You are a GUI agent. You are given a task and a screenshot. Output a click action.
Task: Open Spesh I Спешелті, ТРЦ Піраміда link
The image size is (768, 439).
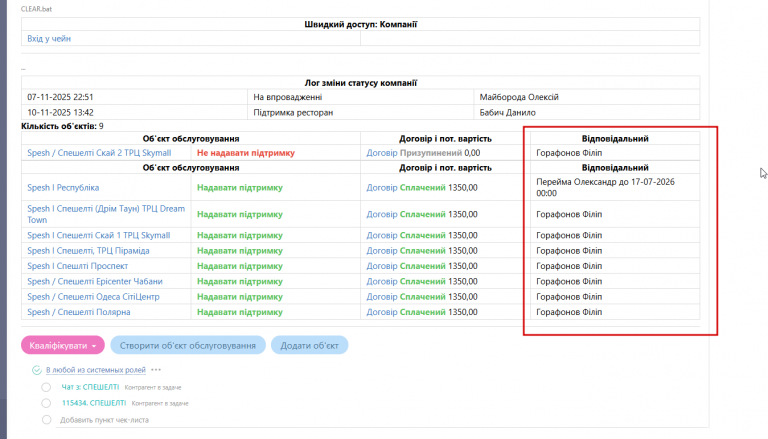click(x=88, y=251)
